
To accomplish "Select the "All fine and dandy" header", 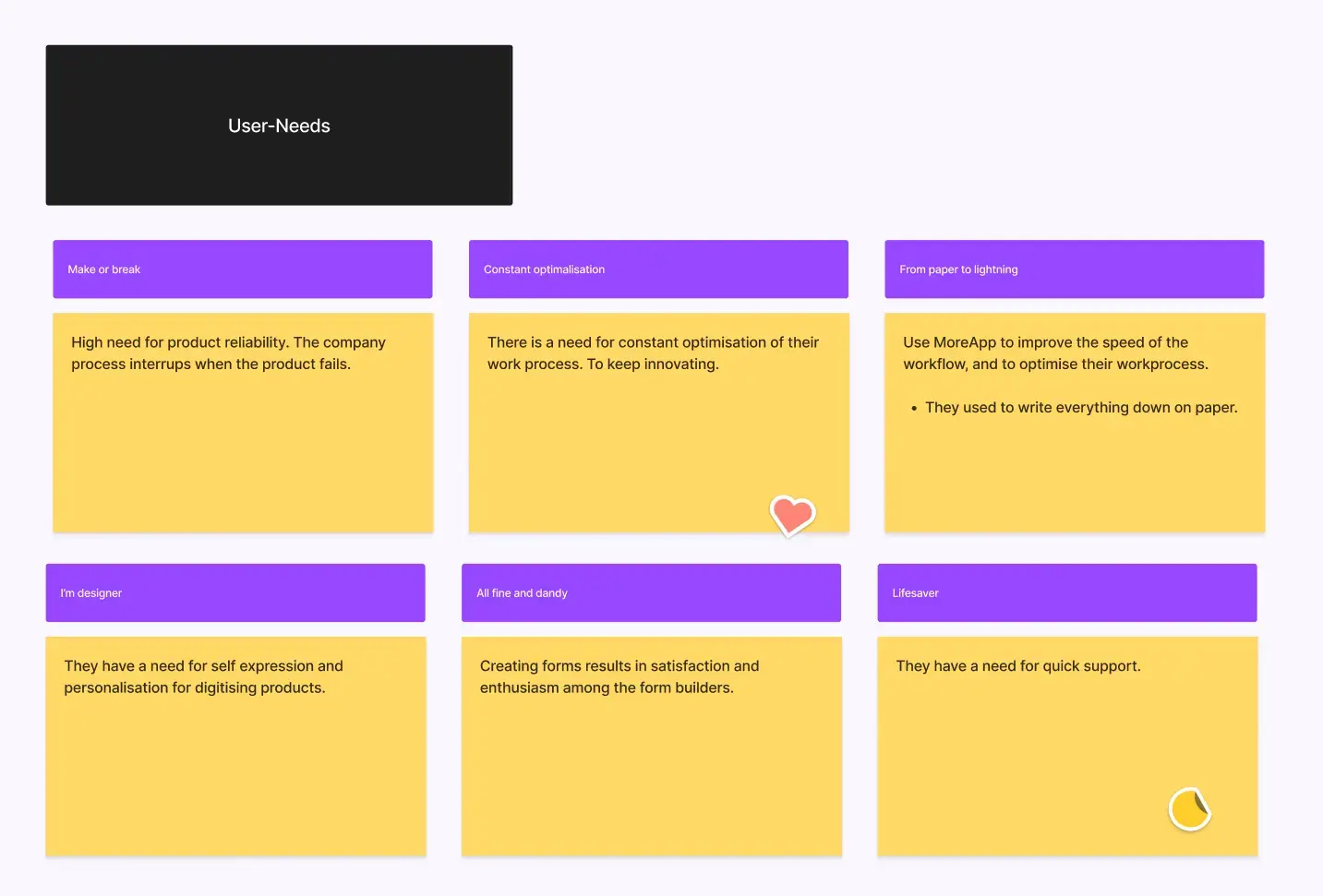I will pos(651,592).
